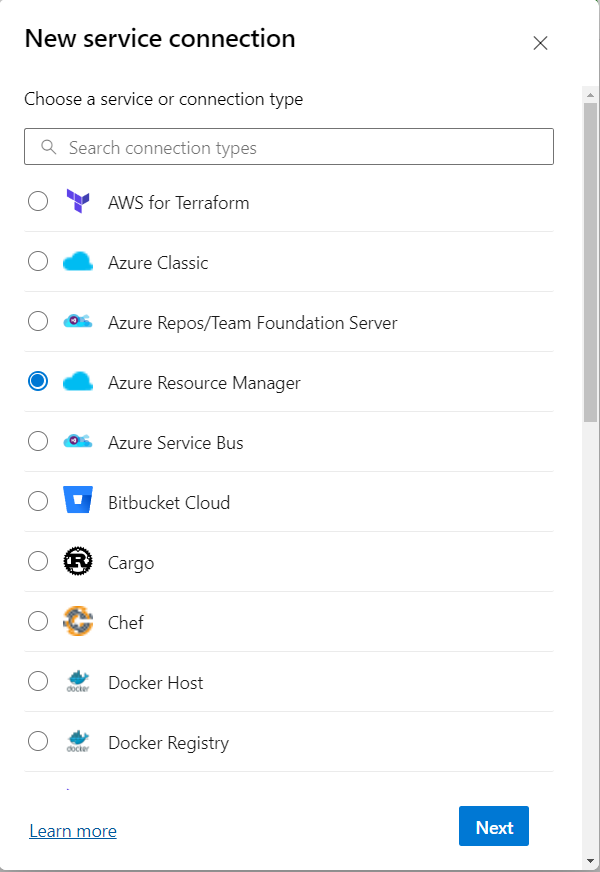Click the 'Azure Classic' label
600x872 pixels.
pyautogui.click(x=158, y=262)
